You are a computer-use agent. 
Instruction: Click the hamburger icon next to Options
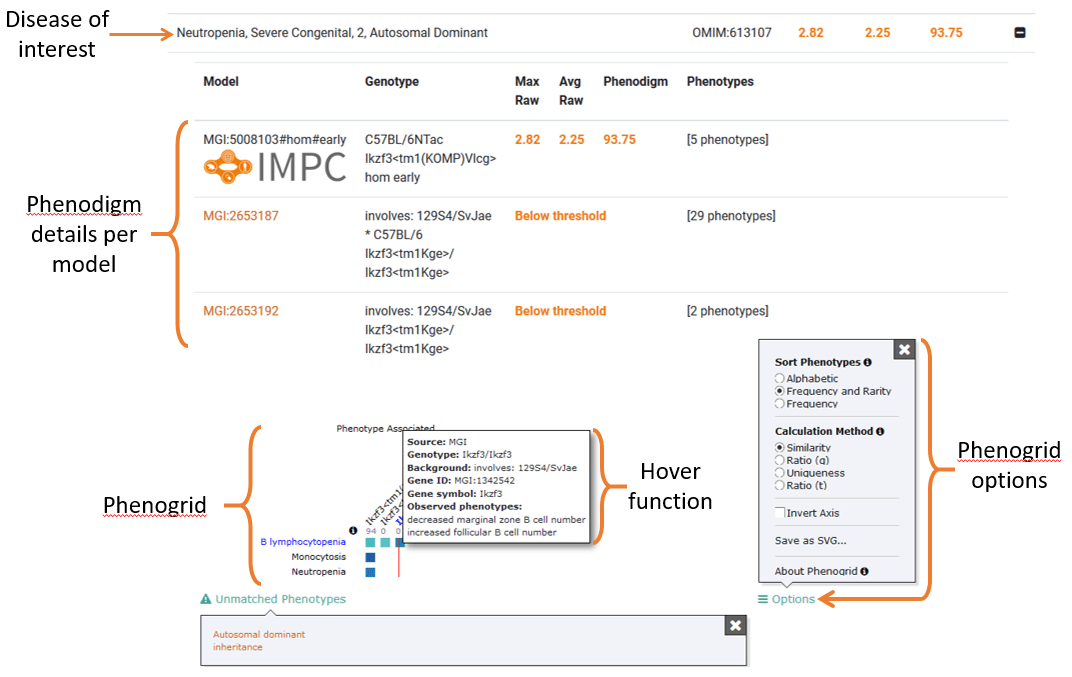click(x=763, y=599)
